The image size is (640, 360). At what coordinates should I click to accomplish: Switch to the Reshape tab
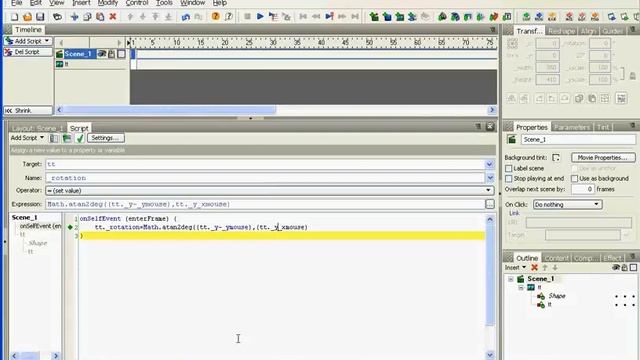point(561,31)
